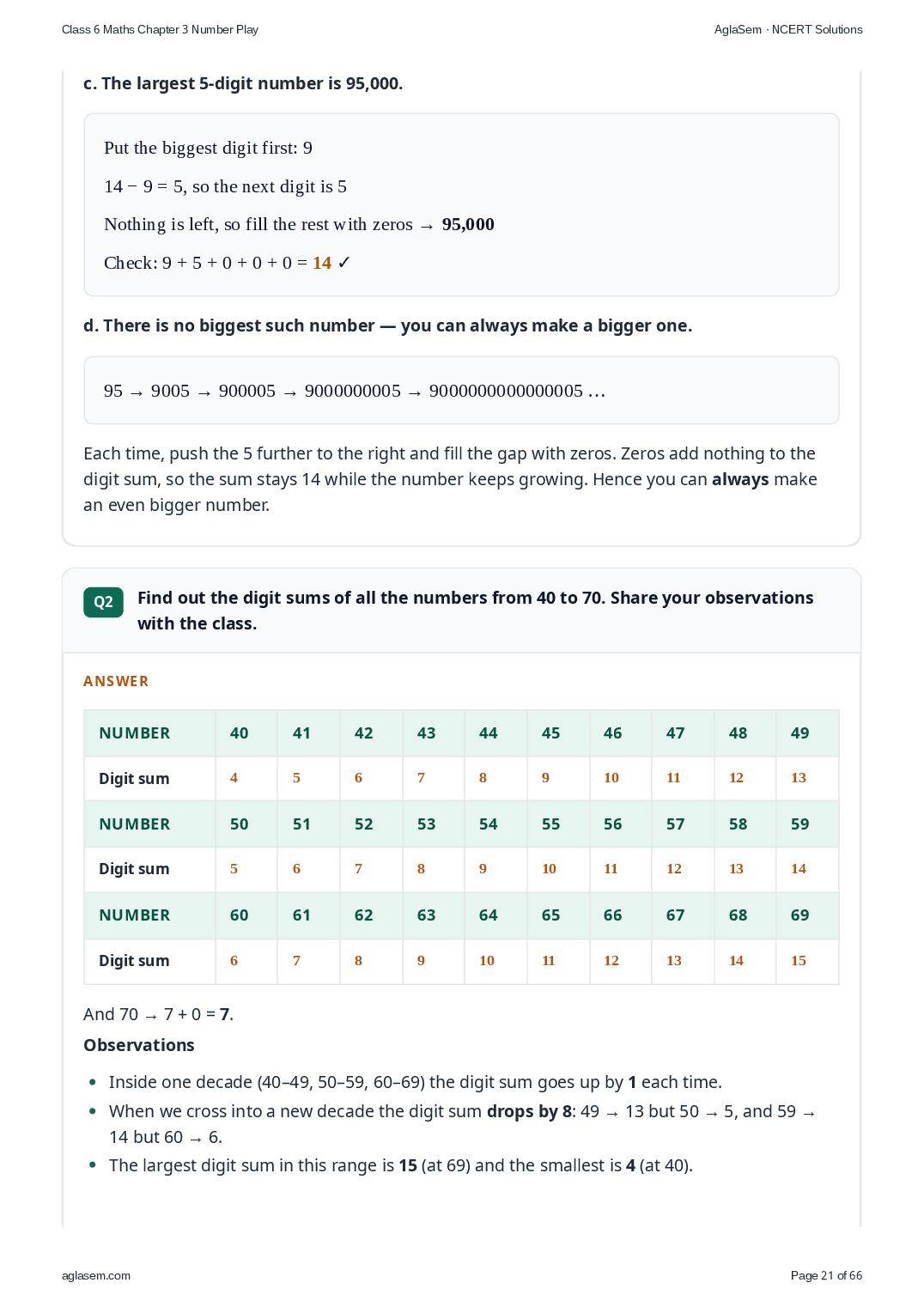Click table cell for number 49
The image size is (924, 1307).
807,733
